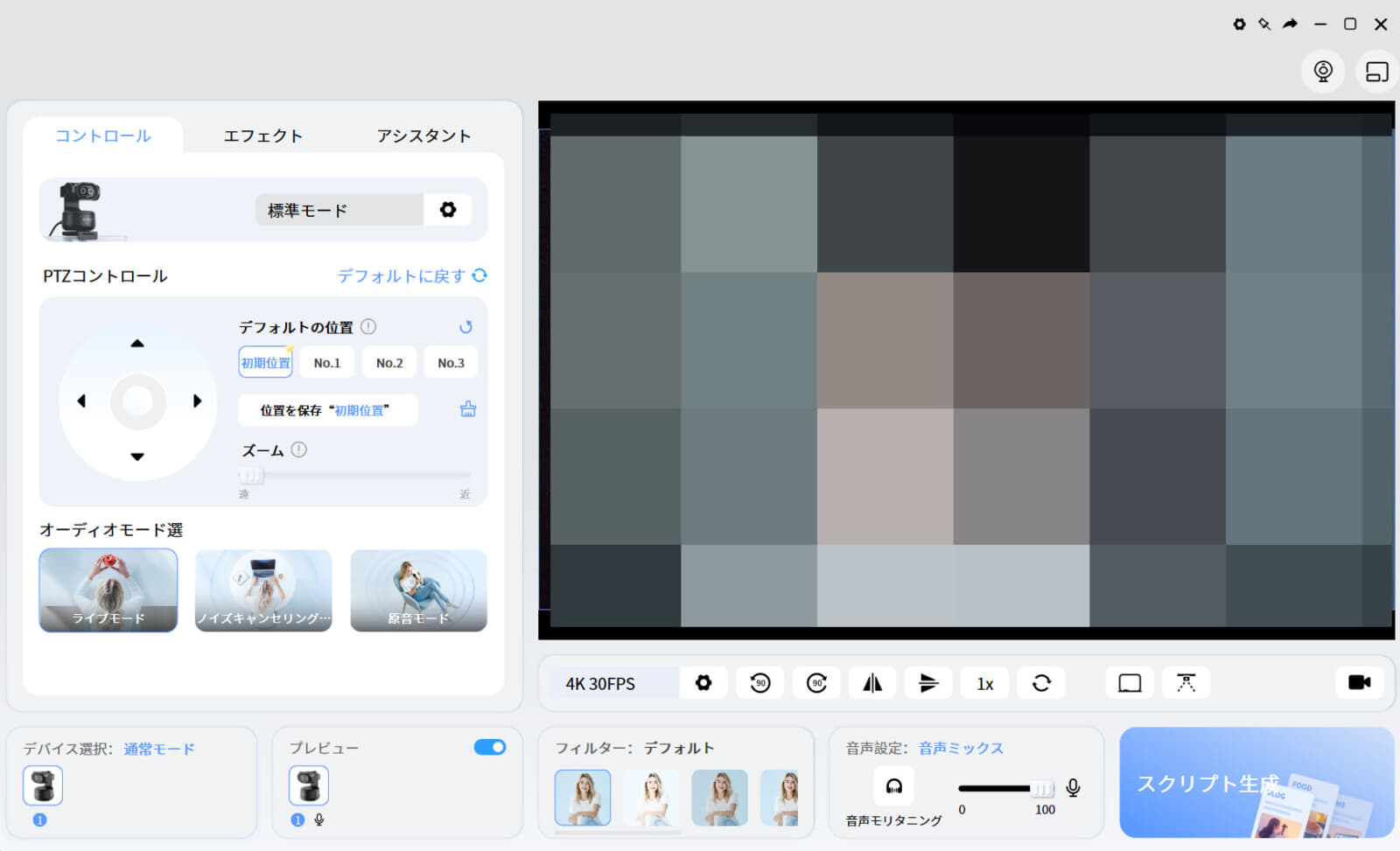Select the No.2 preset position button
Viewport: 1400px width, 851px height.
[389, 363]
